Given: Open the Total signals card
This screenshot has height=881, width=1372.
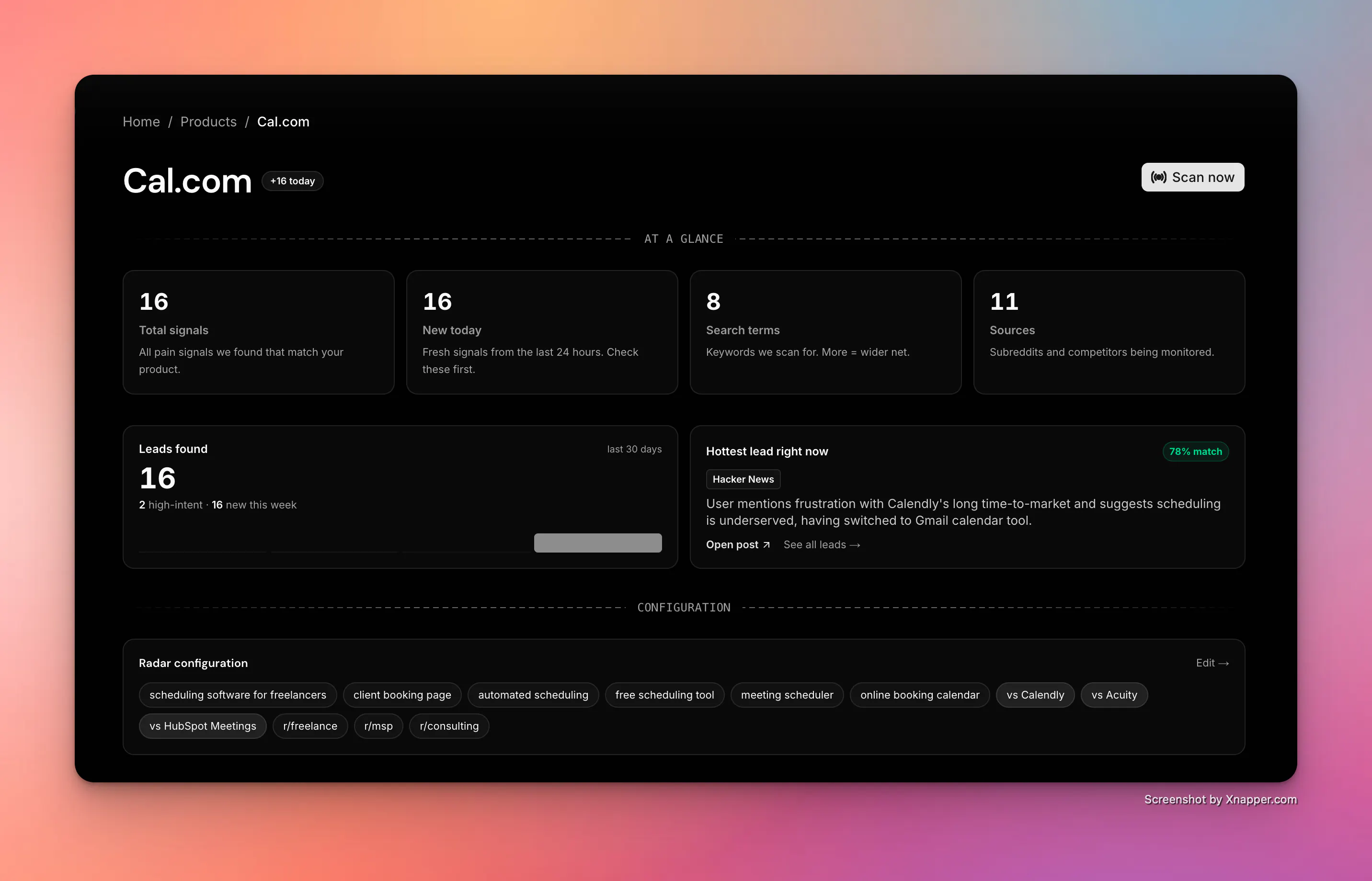Looking at the screenshot, I should (259, 332).
